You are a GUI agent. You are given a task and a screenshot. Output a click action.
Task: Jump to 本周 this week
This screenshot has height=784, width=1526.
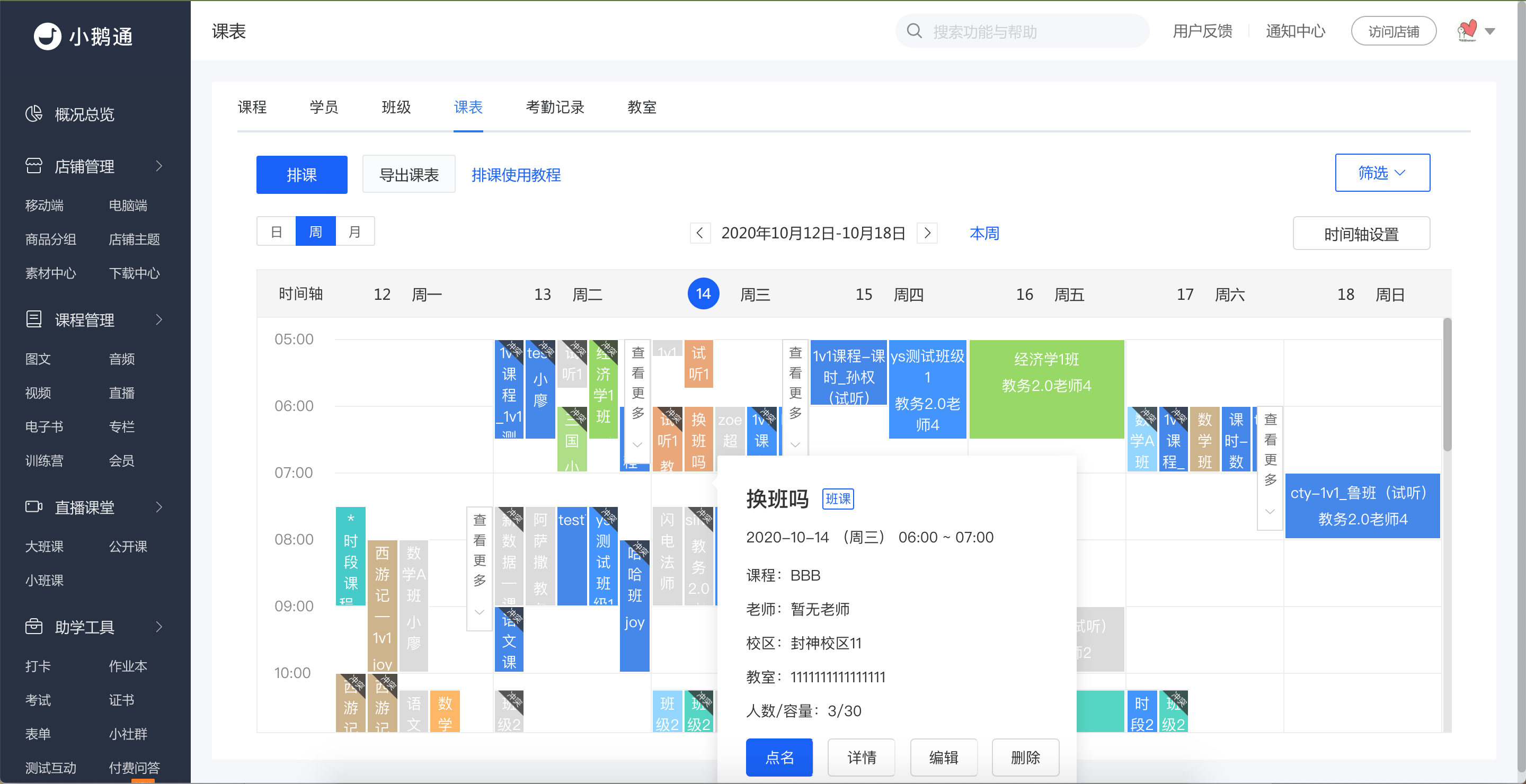984,233
